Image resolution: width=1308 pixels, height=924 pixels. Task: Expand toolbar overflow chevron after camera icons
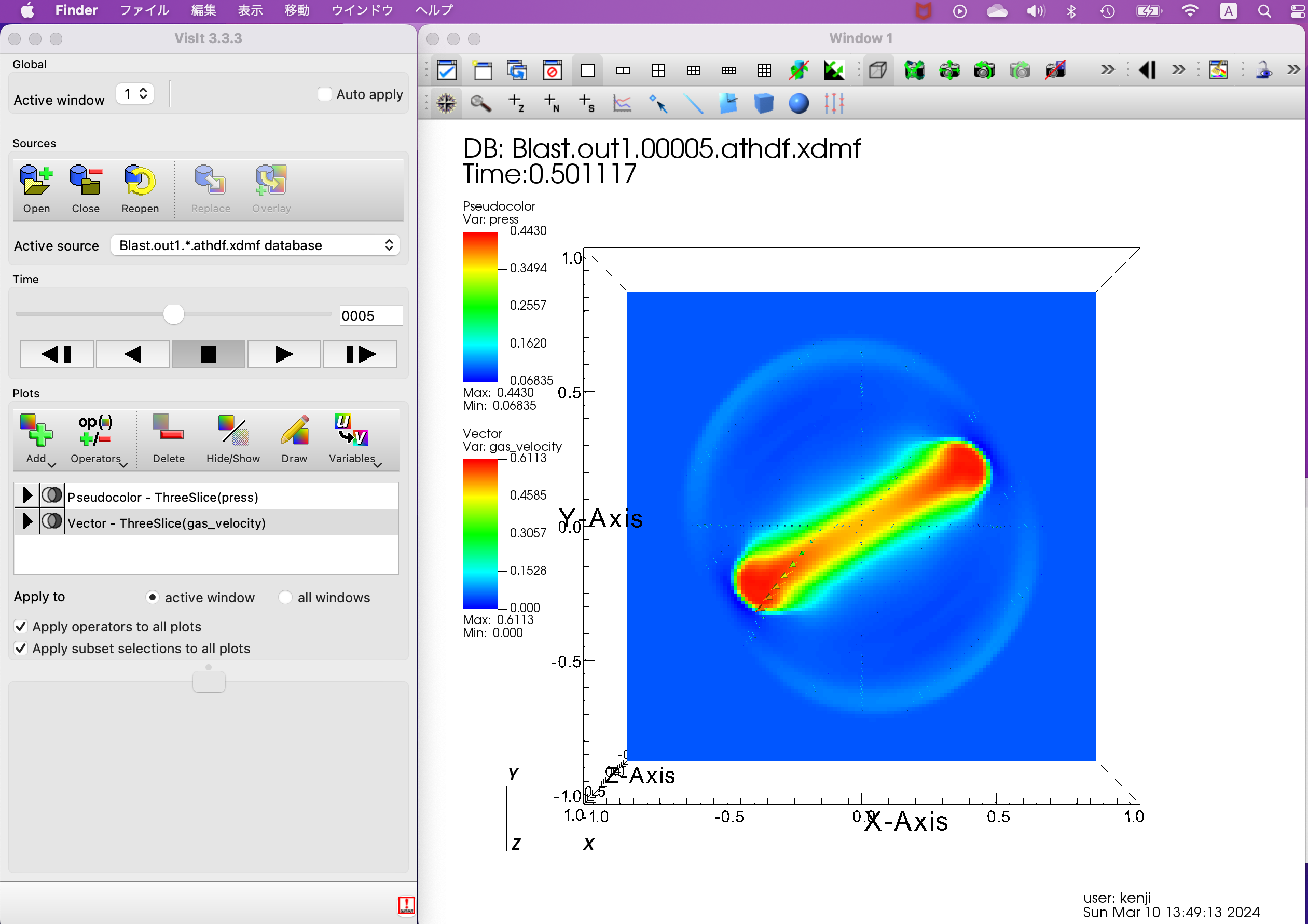1108,70
